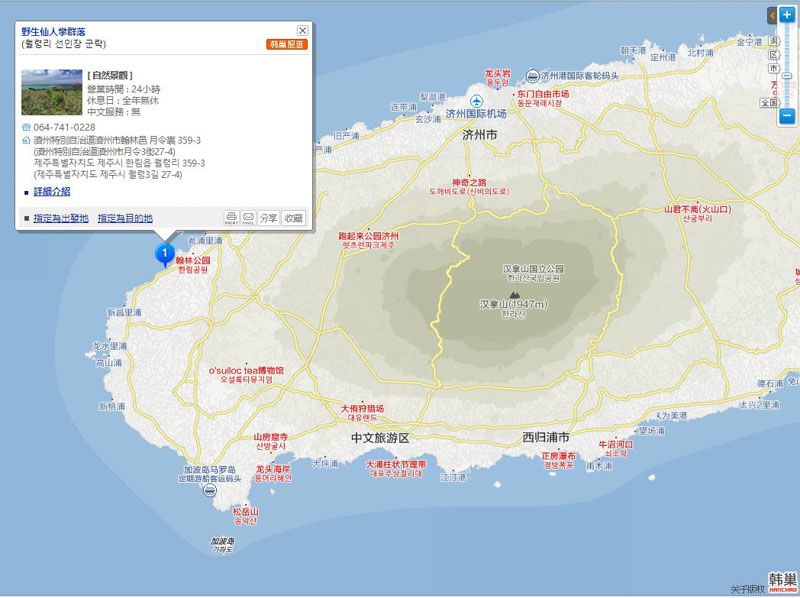Set zoom level to 区

click(774, 55)
